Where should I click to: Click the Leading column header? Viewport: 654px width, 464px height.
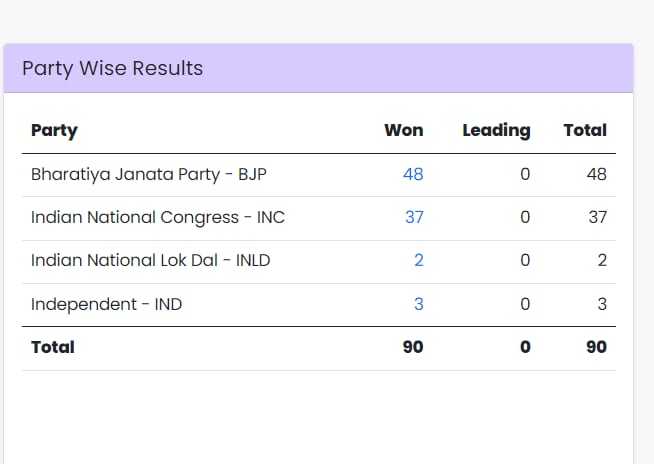click(496, 130)
